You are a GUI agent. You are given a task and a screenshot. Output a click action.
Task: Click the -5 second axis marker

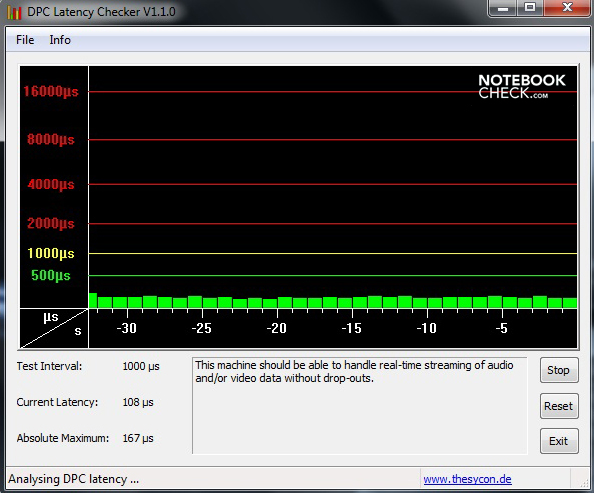click(501, 328)
